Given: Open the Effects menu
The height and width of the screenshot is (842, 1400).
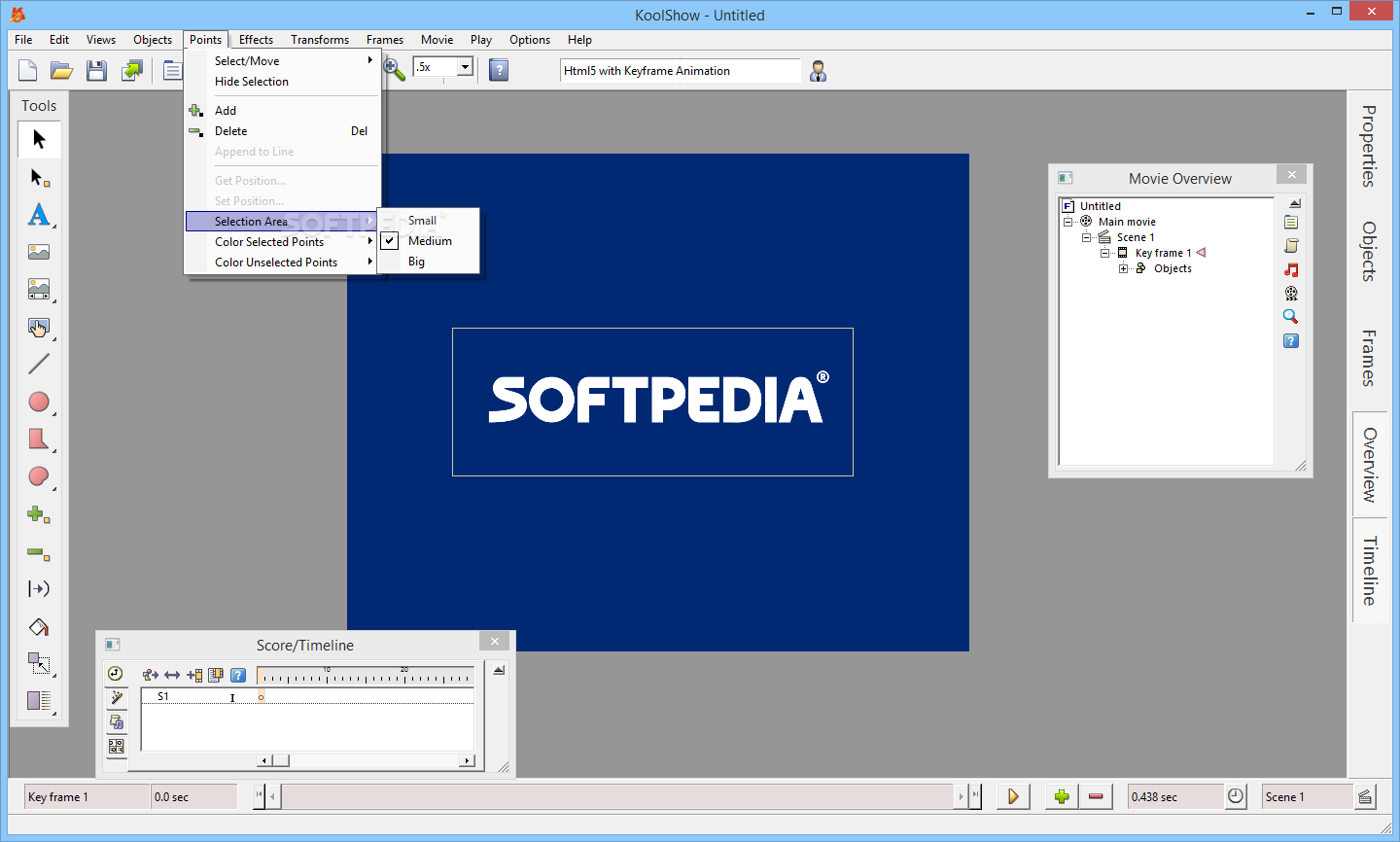Looking at the screenshot, I should coord(256,40).
